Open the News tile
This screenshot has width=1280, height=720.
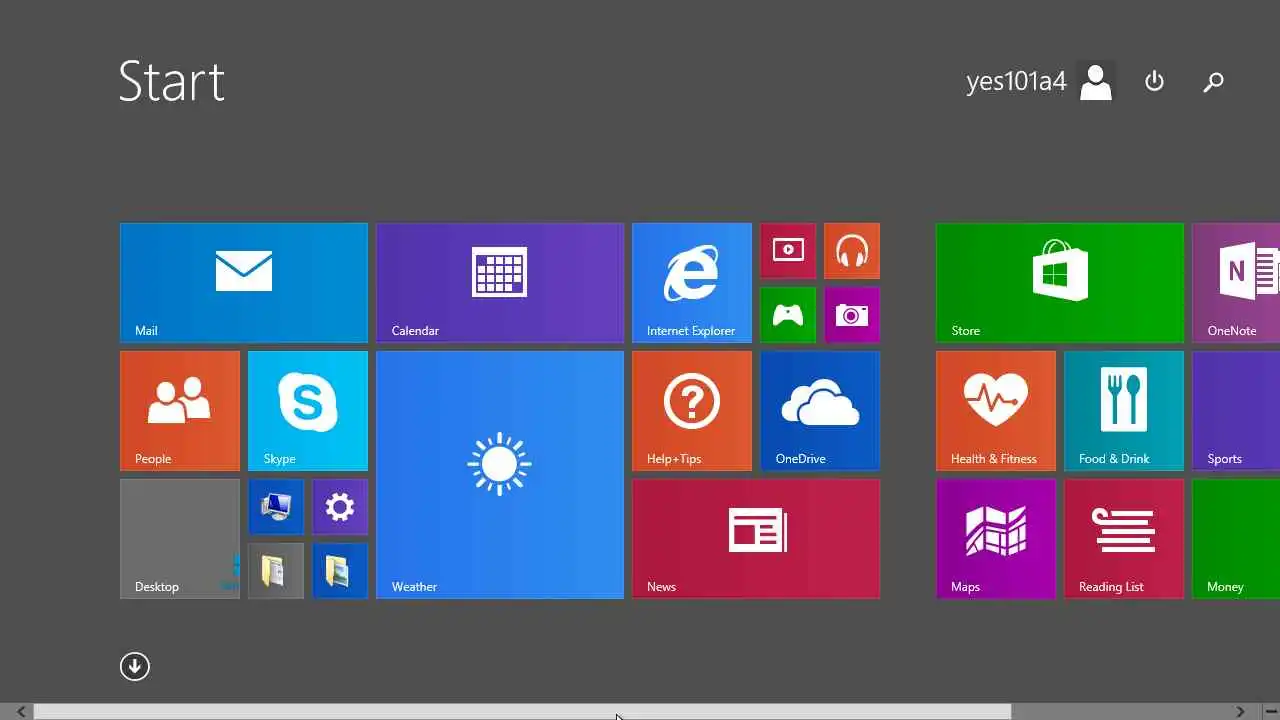pyautogui.click(x=756, y=539)
